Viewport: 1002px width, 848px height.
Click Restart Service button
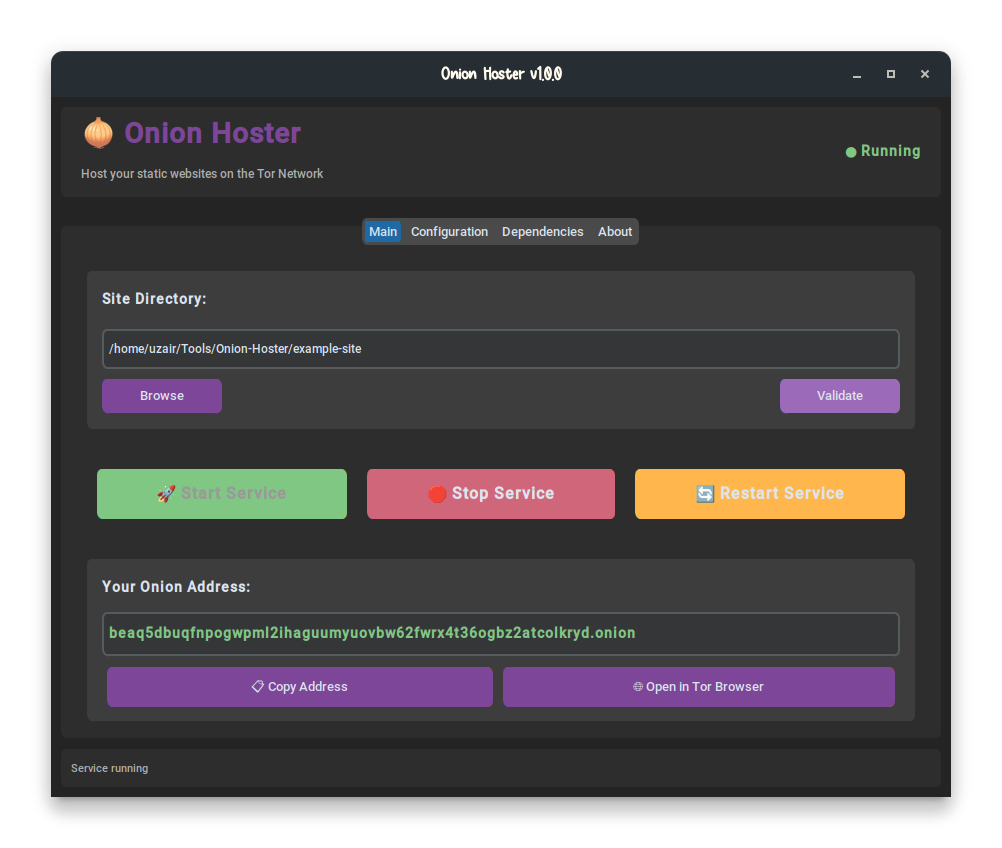(769, 493)
